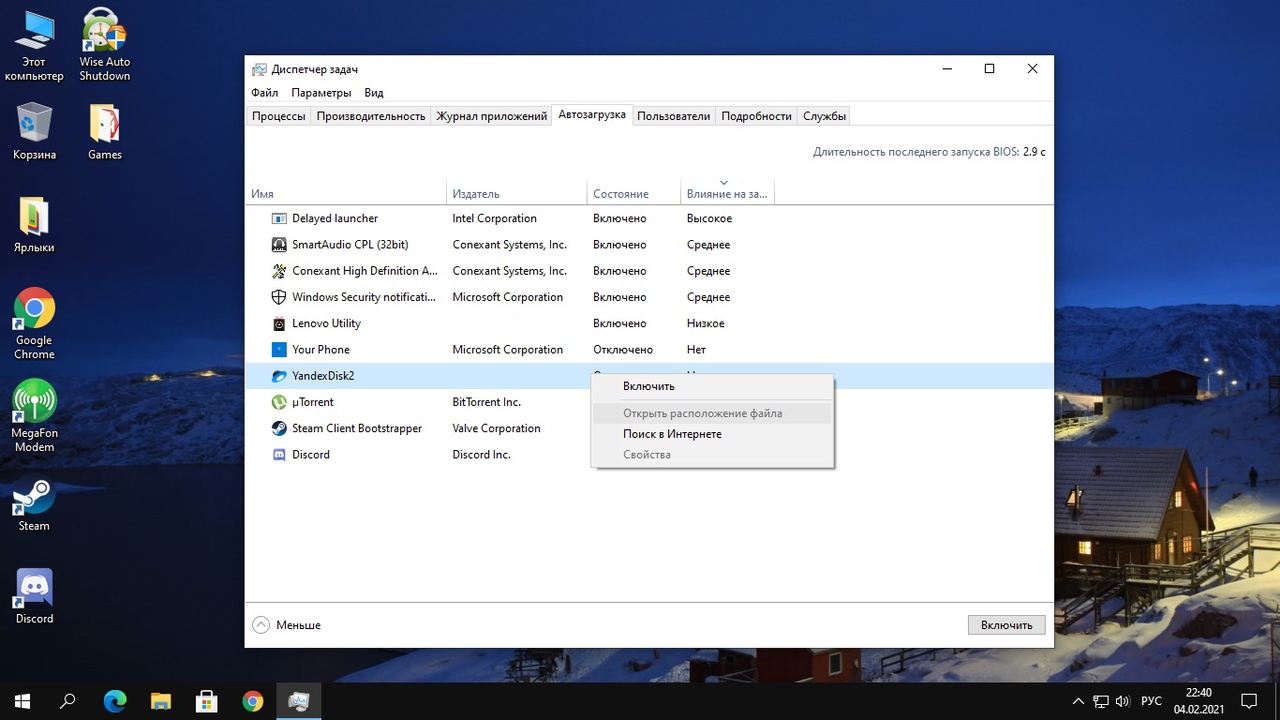The width and height of the screenshot is (1280, 720).
Task: Open Microsoft Edge from taskbar
Action: point(115,701)
